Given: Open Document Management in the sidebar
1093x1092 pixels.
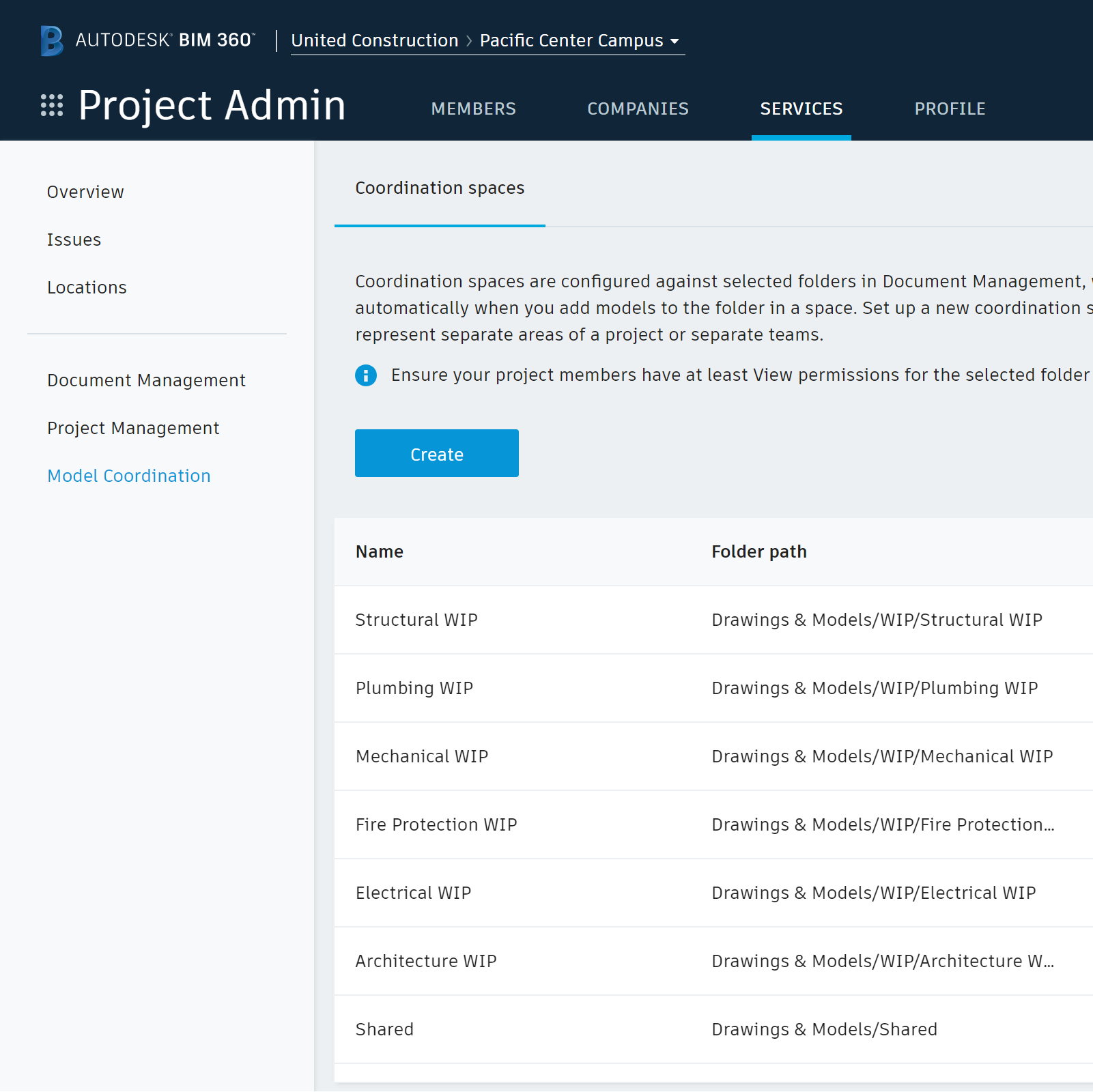Looking at the screenshot, I should 147,380.
